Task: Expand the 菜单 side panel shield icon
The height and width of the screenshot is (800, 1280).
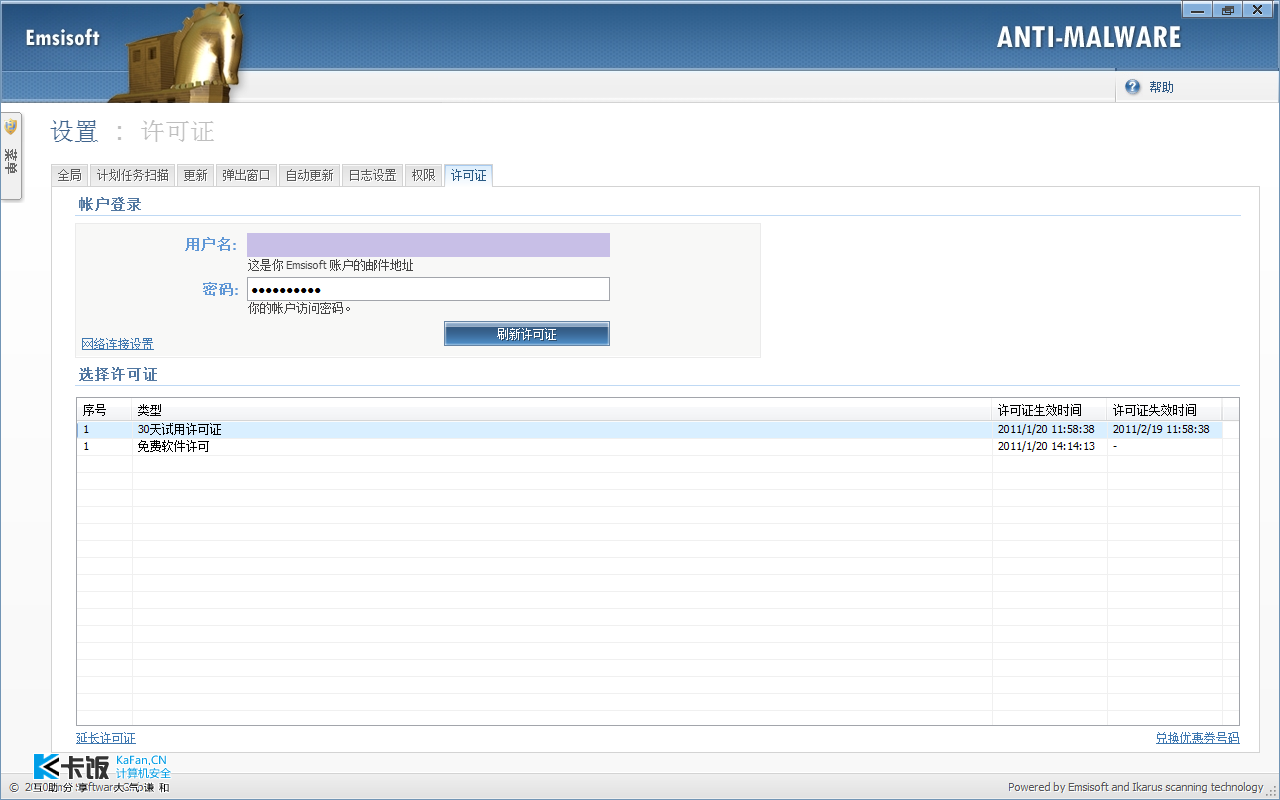Action: click(11, 127)
